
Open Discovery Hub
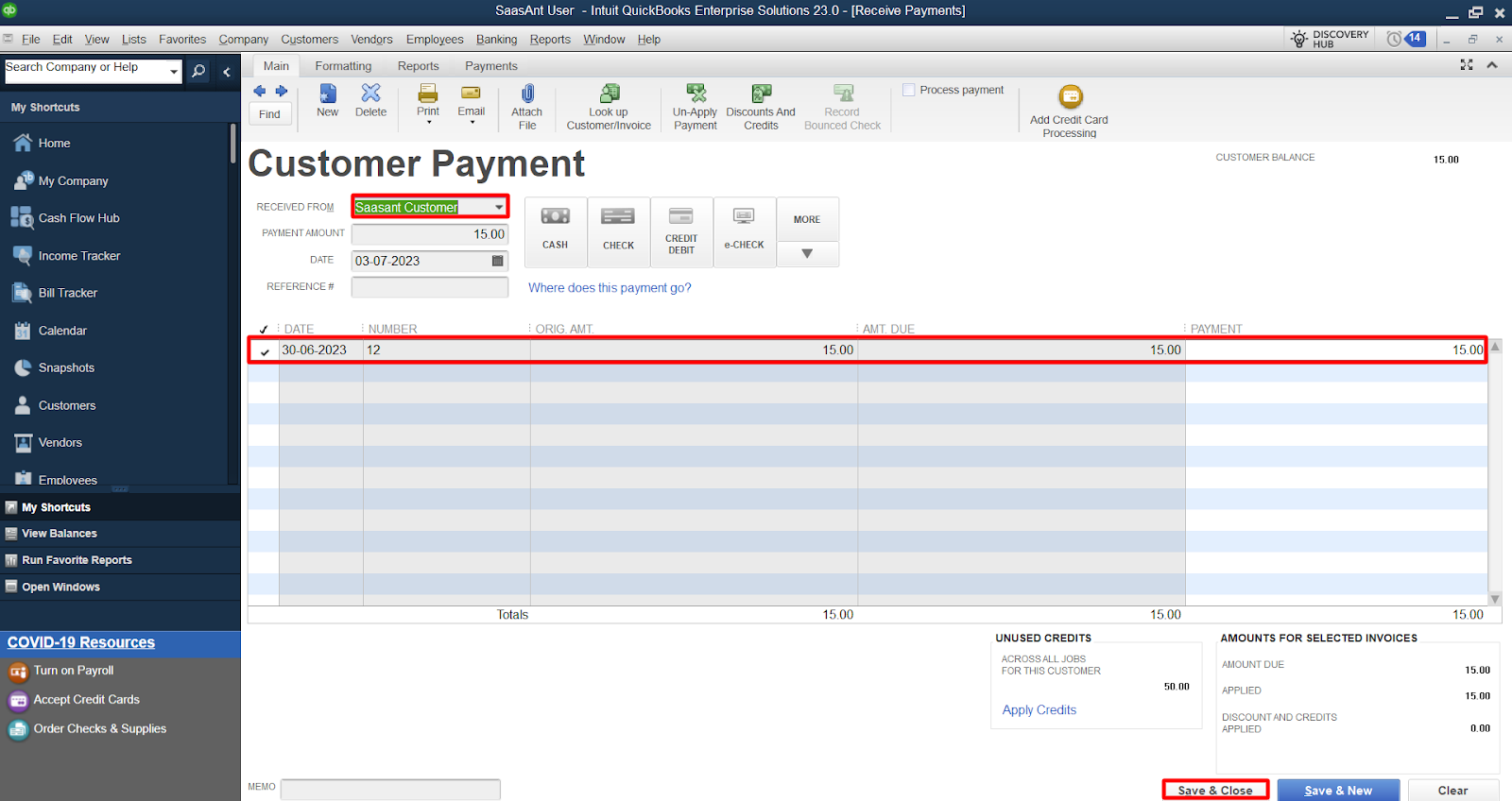1331,39
